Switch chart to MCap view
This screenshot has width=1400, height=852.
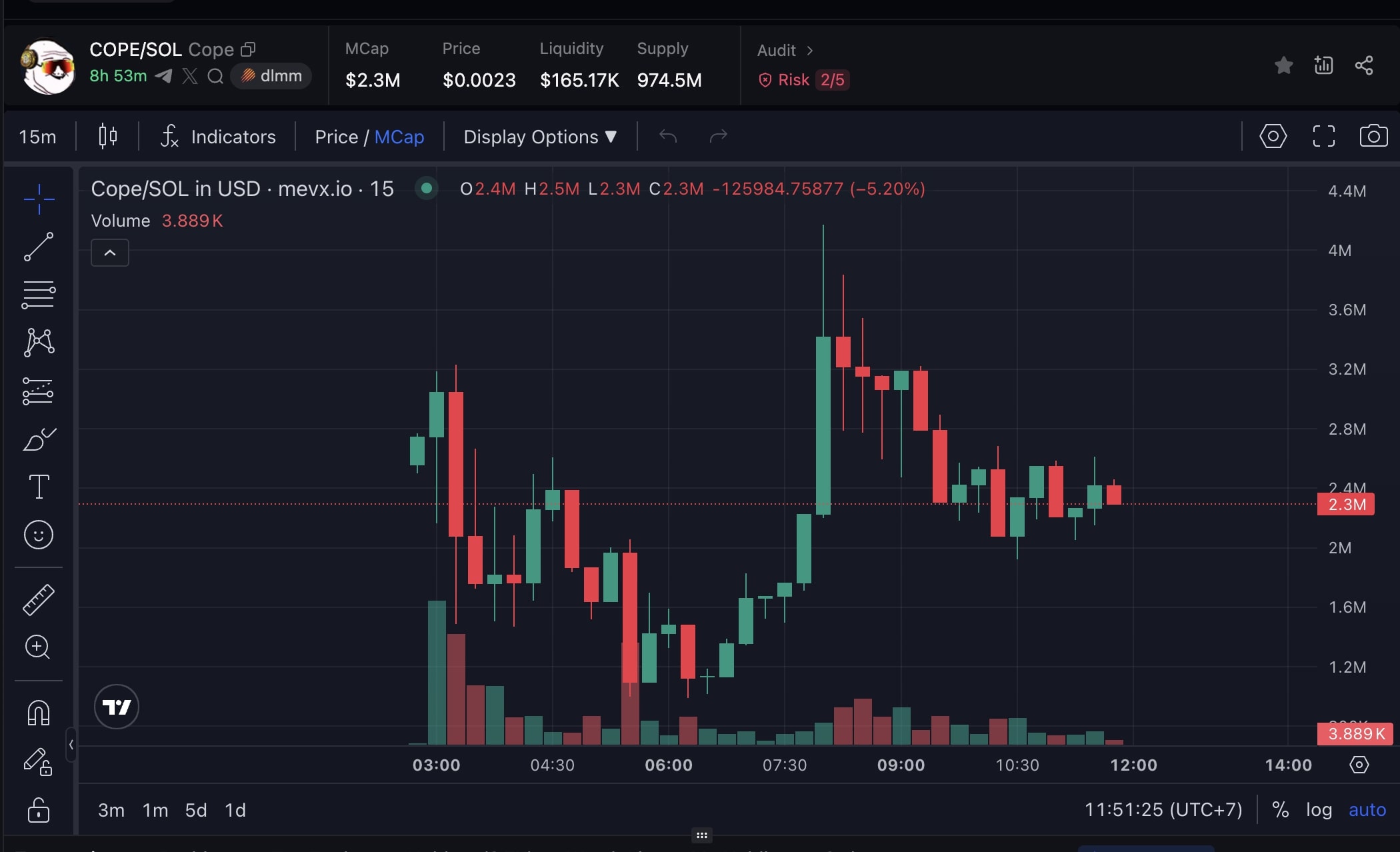pos(399,137)
